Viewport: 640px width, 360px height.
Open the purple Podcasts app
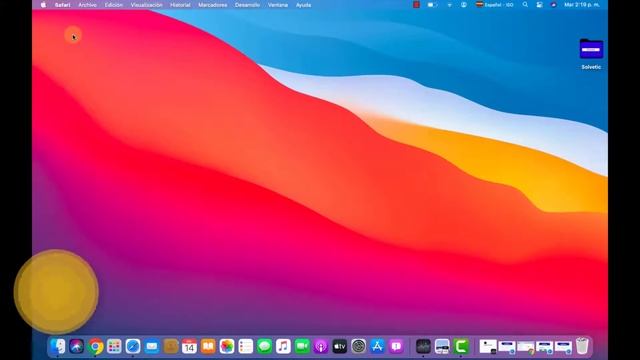coord(321,347)
